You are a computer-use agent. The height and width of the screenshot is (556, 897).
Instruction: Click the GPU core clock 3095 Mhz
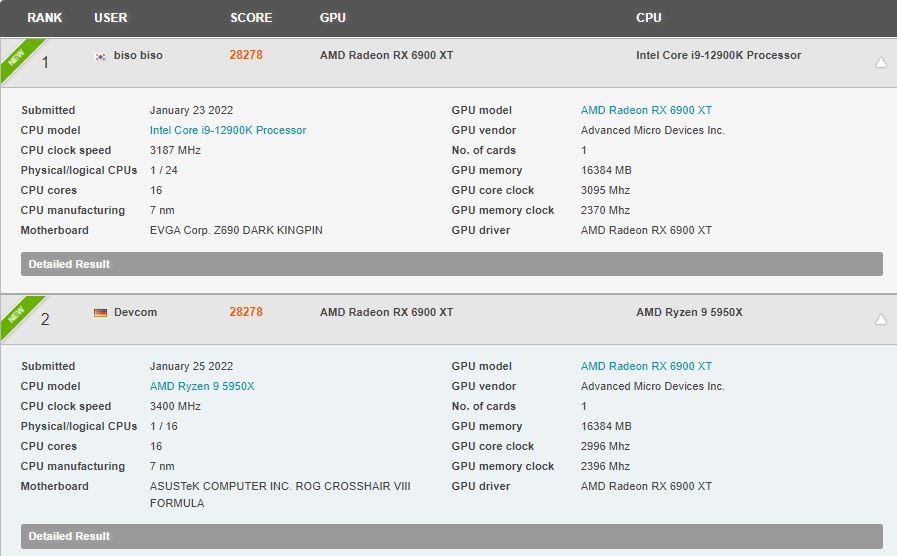tap(605, 190)
